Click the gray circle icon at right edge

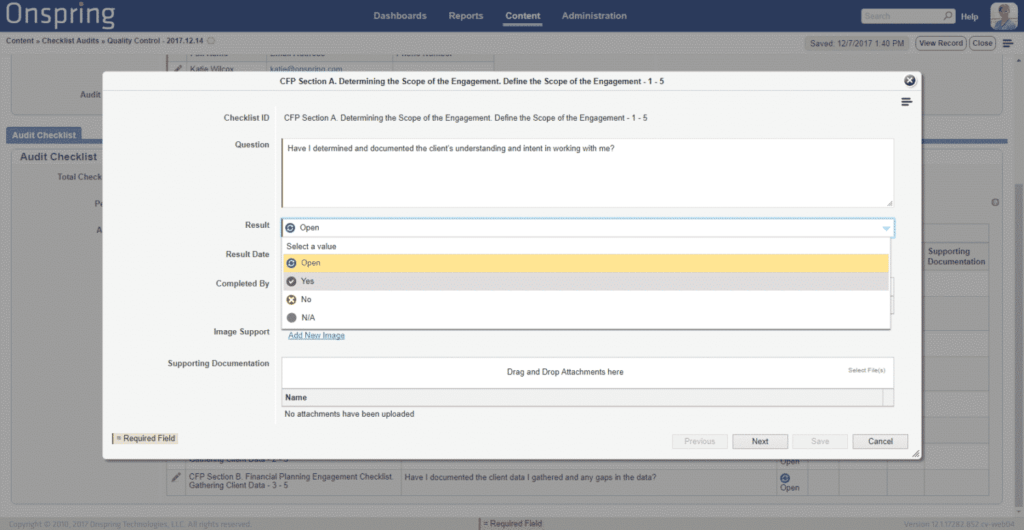pyautogui.click(x=995, y=202)
